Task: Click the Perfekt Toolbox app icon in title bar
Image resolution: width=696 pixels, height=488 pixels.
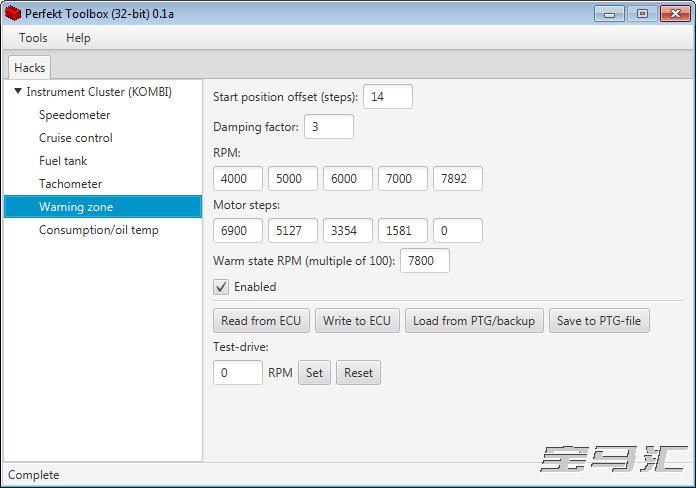Action: click(x=13, y=13)
